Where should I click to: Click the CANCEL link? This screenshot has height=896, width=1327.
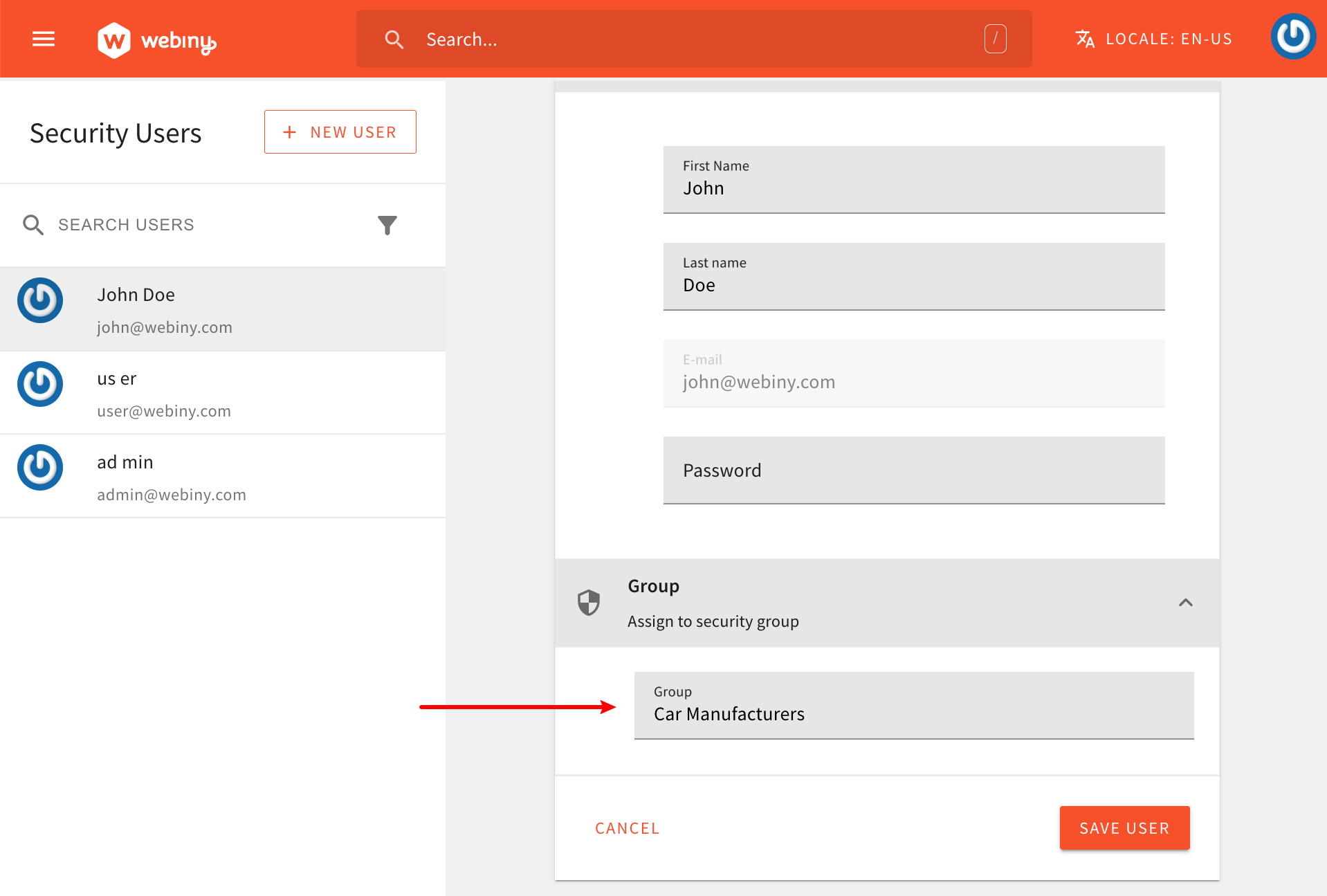[627, 828]
